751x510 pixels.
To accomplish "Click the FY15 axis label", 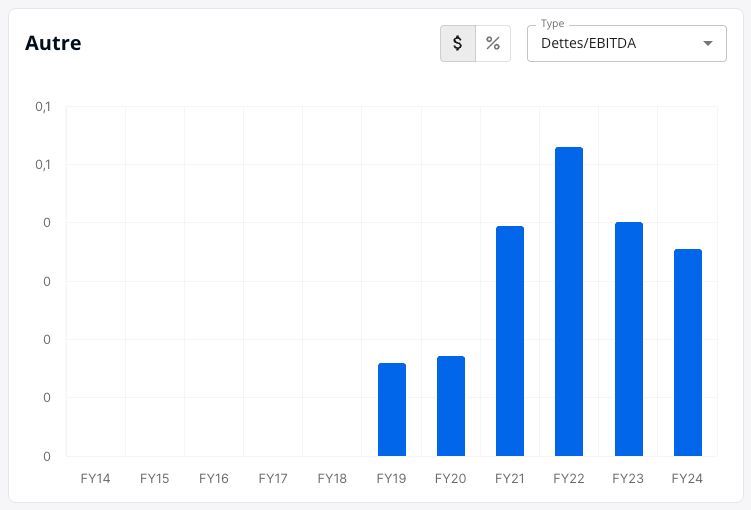I will [154, 478].
